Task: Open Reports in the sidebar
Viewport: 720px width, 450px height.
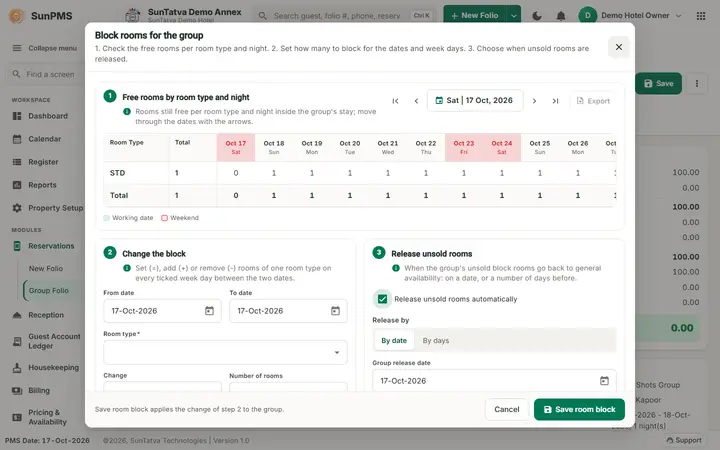Action: point(44,185)
